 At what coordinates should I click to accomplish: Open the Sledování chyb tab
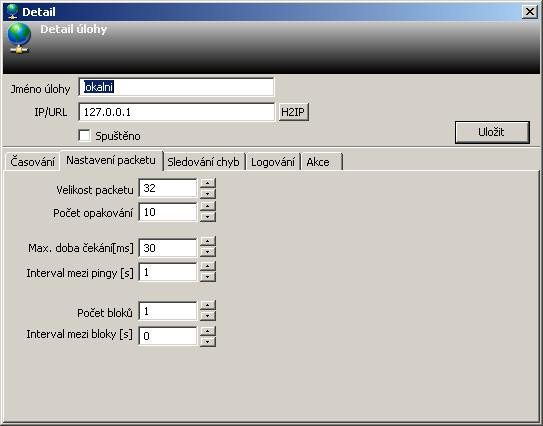(204, 162)
